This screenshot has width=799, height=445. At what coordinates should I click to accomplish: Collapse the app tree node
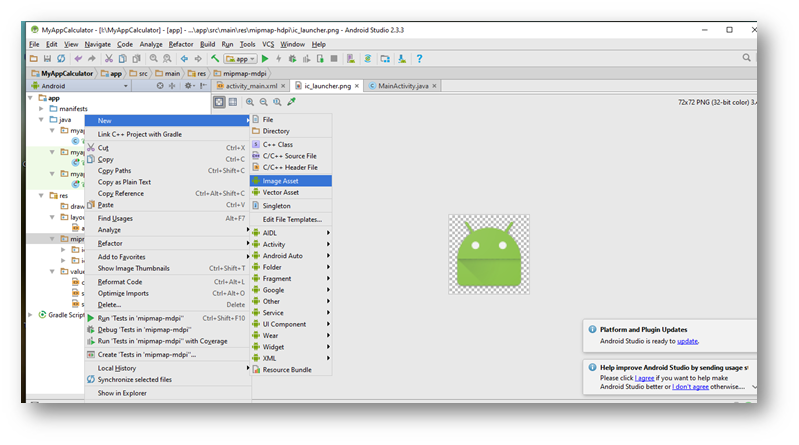[x=31, y=98]
